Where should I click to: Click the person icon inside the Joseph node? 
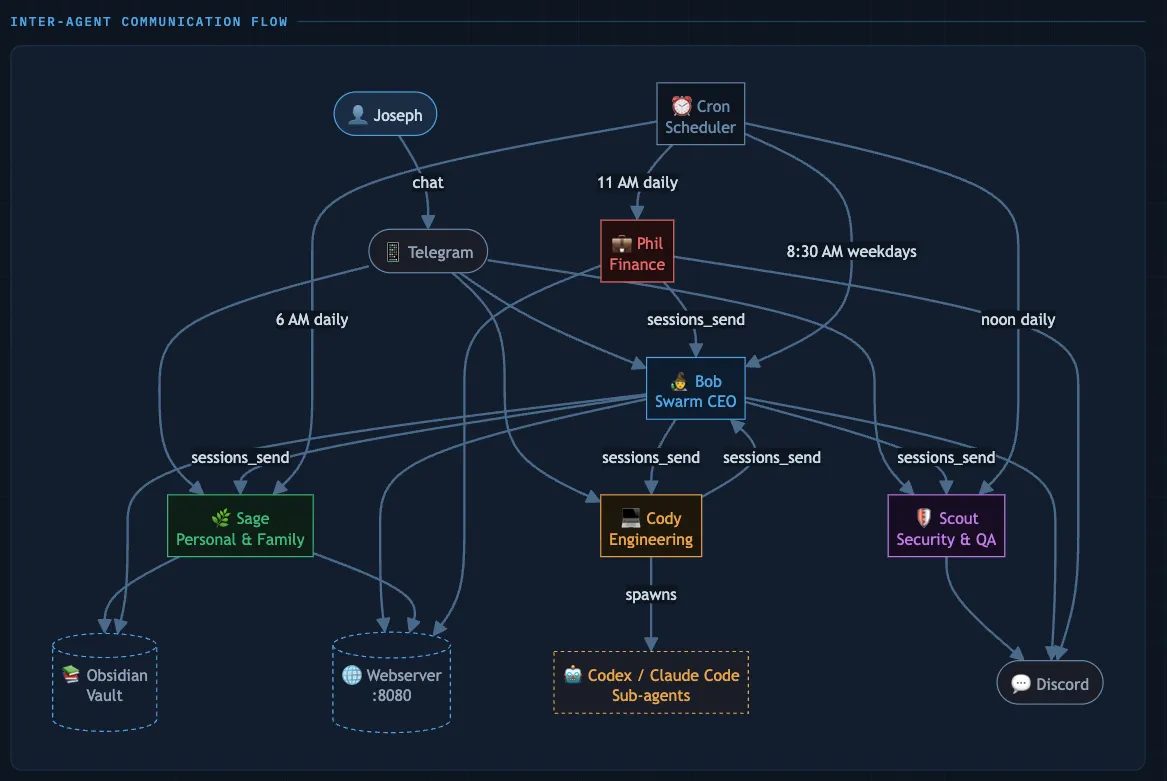[x=358, y=113]
